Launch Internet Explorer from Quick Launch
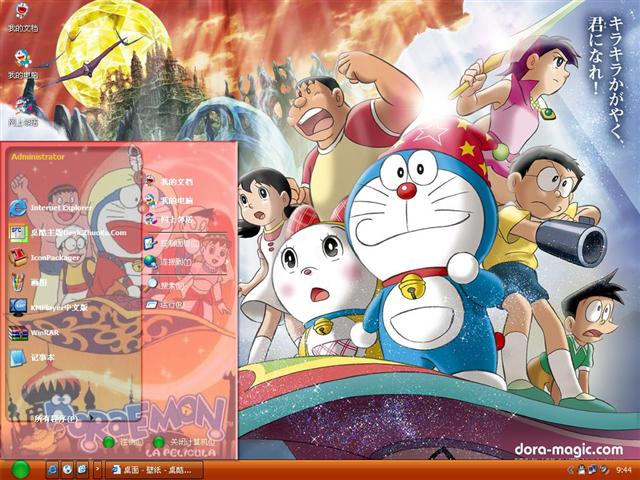640x480 pixels. click(53, 469)
